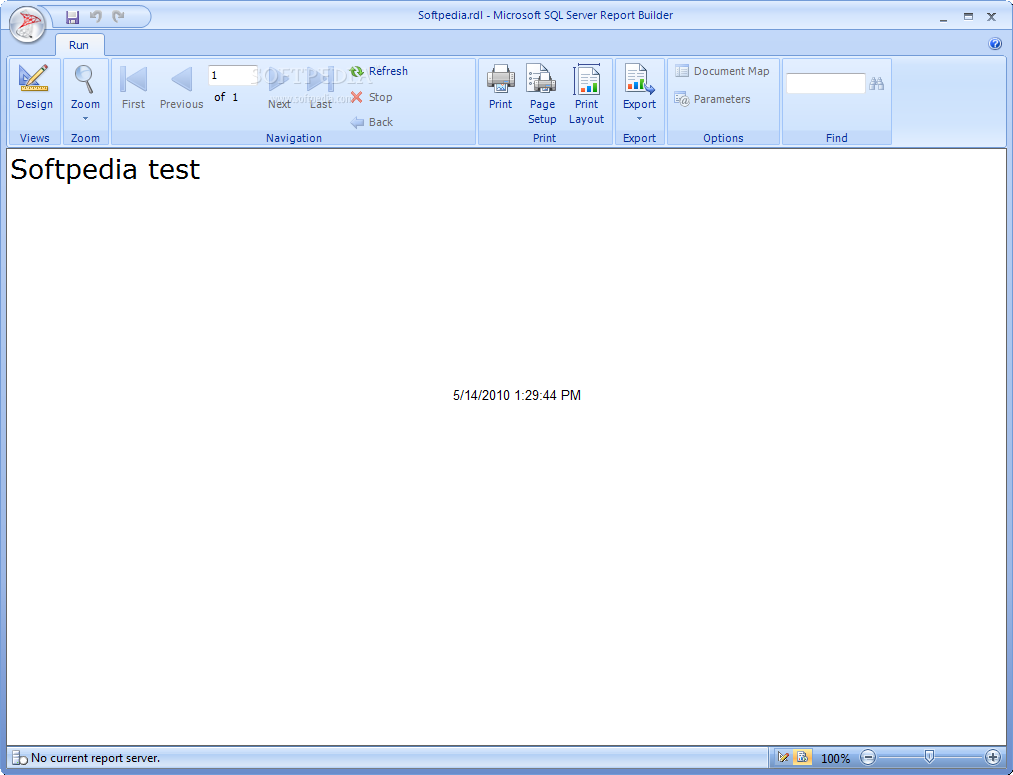Click the zoom out minus button
Screen dimensions: 1013x775
pos(868,757)
